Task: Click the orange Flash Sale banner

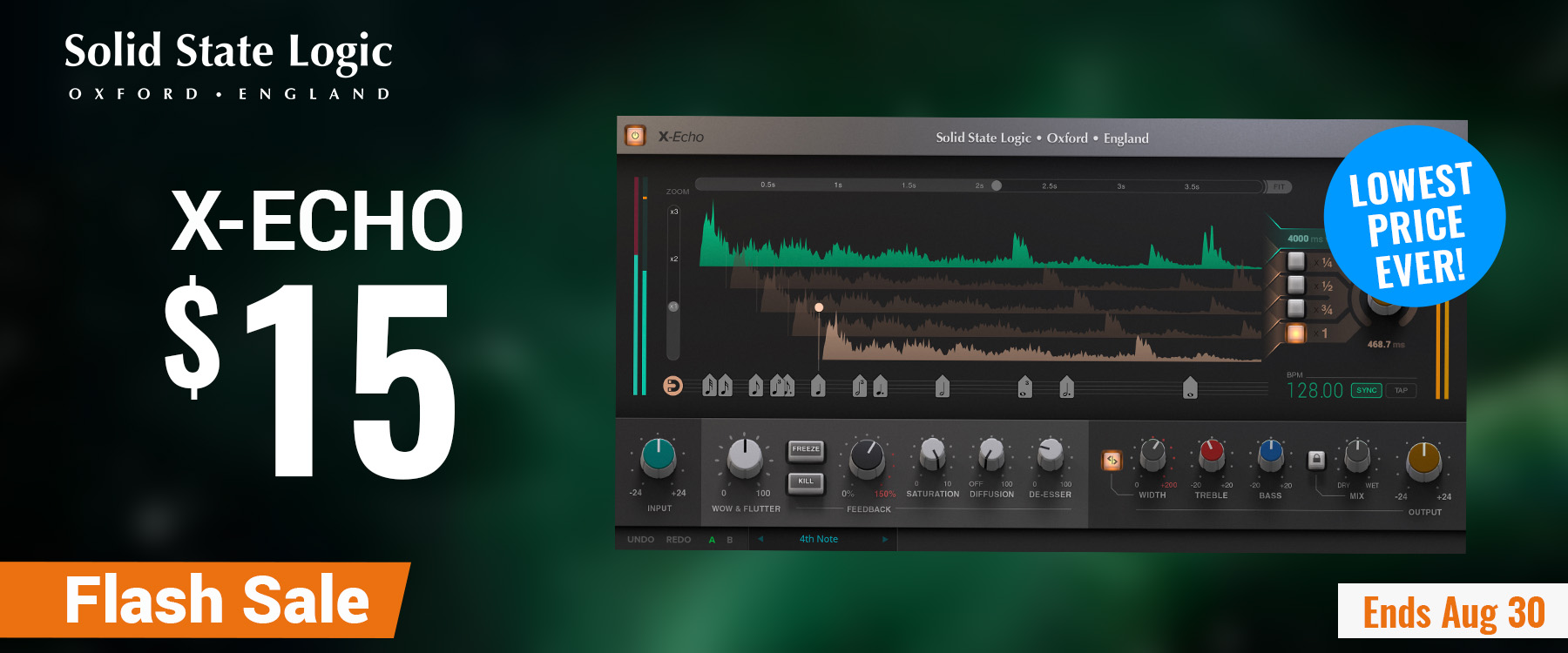Action: tap(205, 600)
